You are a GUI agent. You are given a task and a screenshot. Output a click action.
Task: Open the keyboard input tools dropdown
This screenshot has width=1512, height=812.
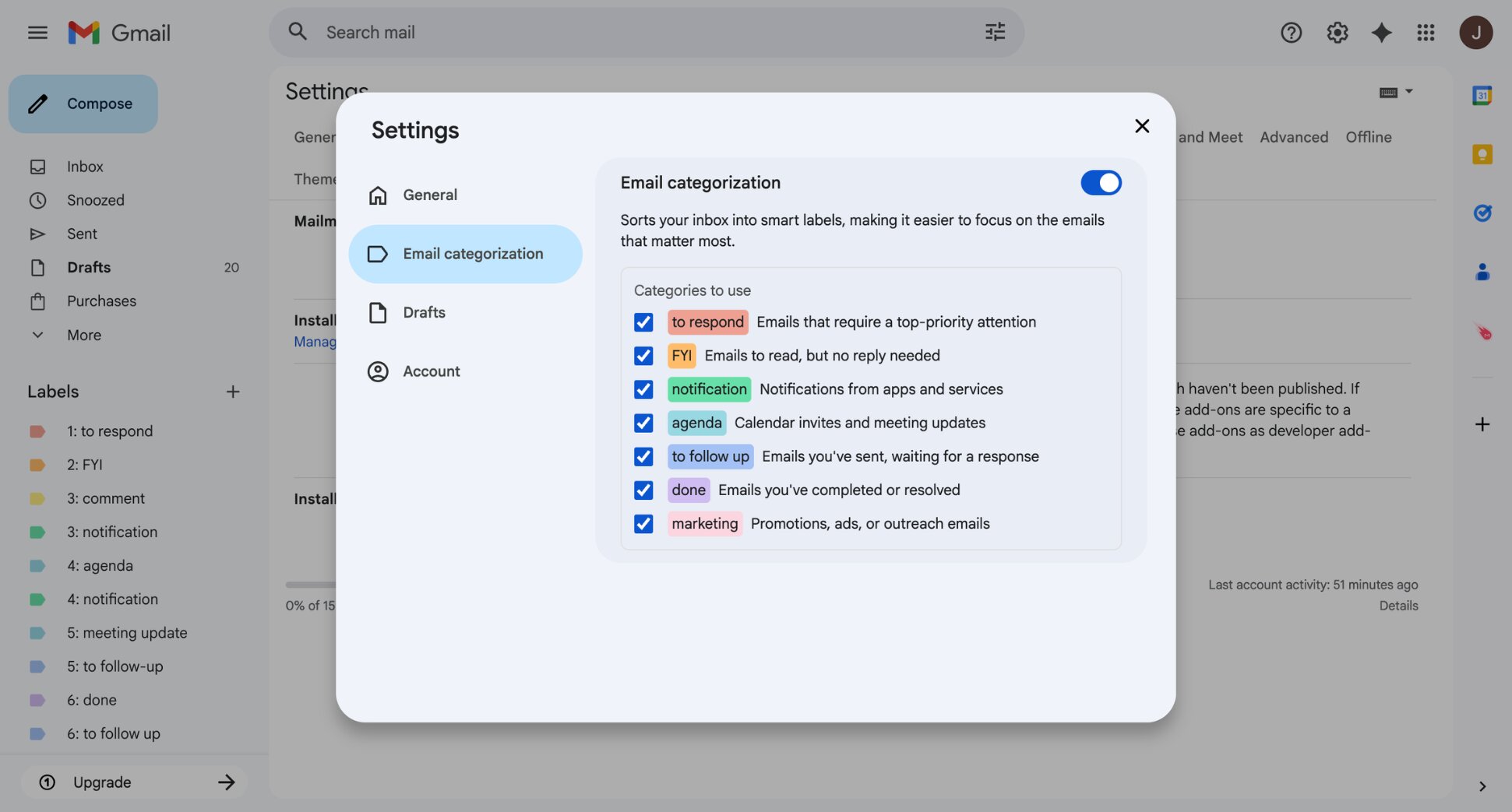point(1395,92)
